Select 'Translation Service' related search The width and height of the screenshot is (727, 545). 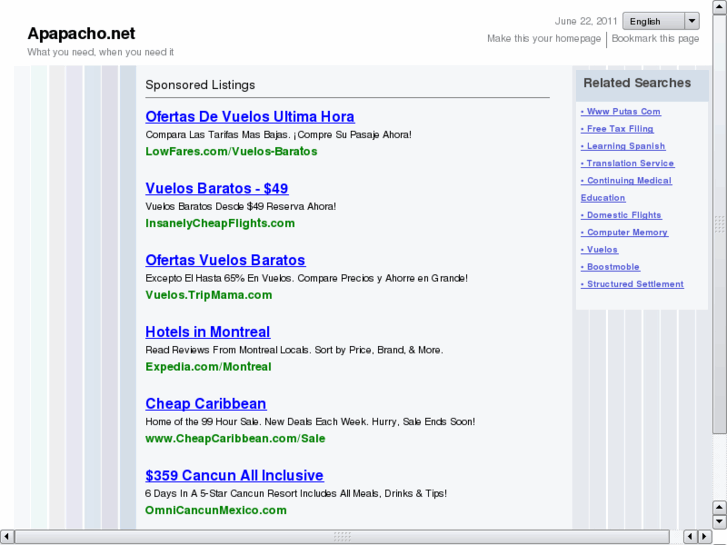tap(627, 163)
